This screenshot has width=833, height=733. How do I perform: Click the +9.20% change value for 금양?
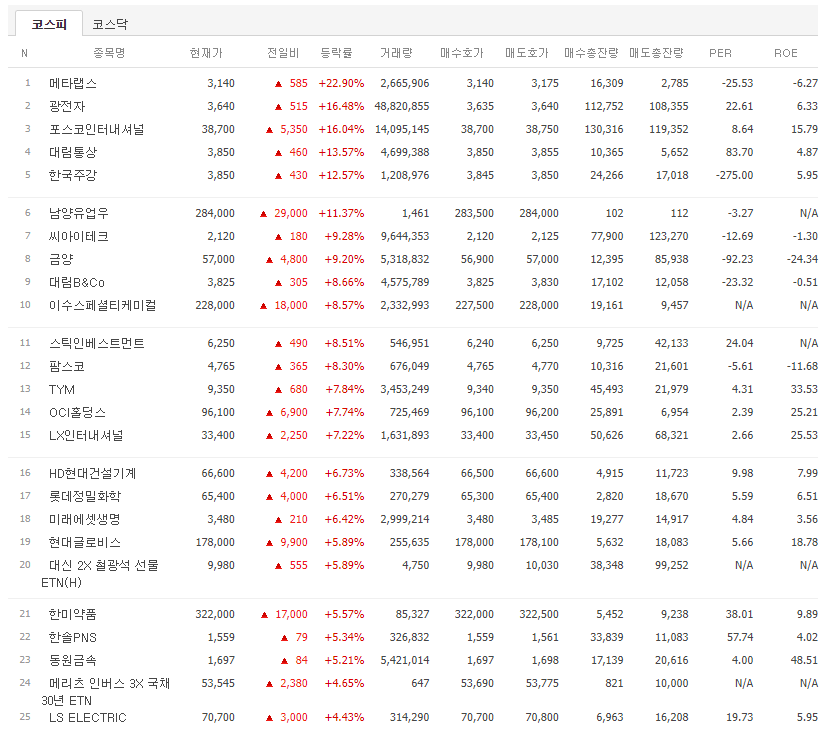click(x=344, y=259)
